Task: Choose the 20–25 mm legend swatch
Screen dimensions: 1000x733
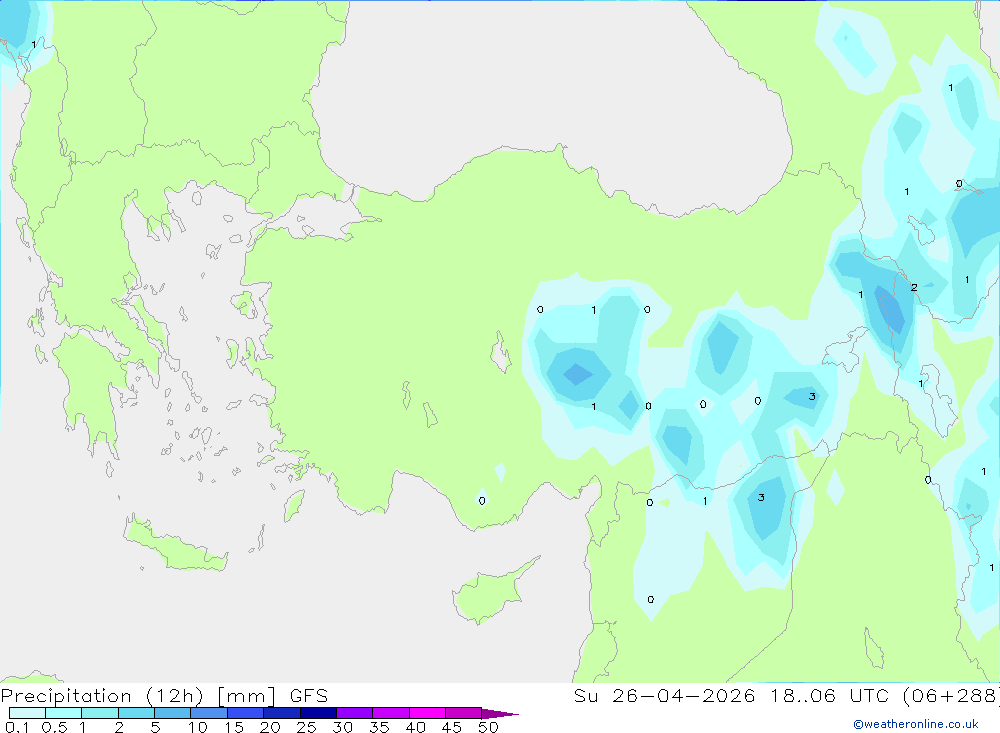Action: [281, 713]
